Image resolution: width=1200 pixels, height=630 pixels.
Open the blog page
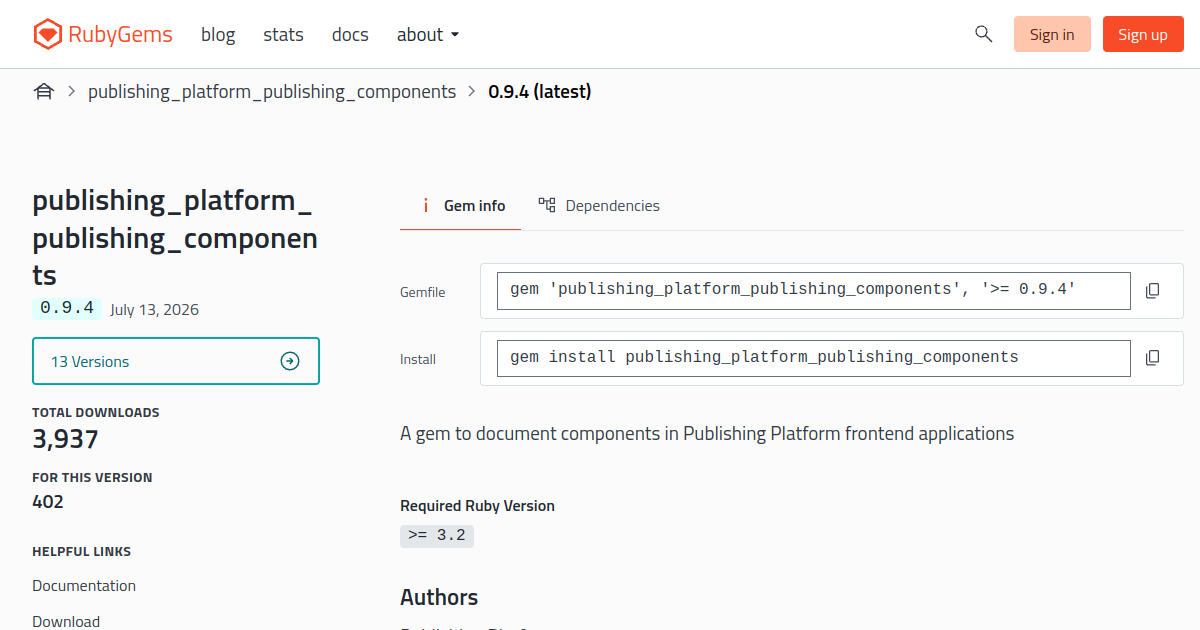click(218, 34)
